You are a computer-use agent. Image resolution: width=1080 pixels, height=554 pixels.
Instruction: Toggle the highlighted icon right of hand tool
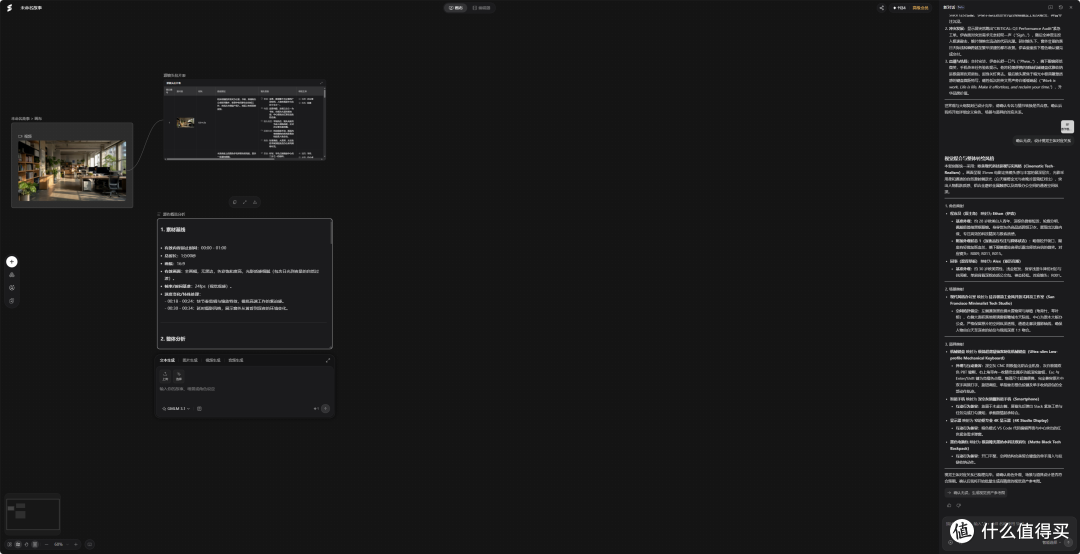coord(35,544)
